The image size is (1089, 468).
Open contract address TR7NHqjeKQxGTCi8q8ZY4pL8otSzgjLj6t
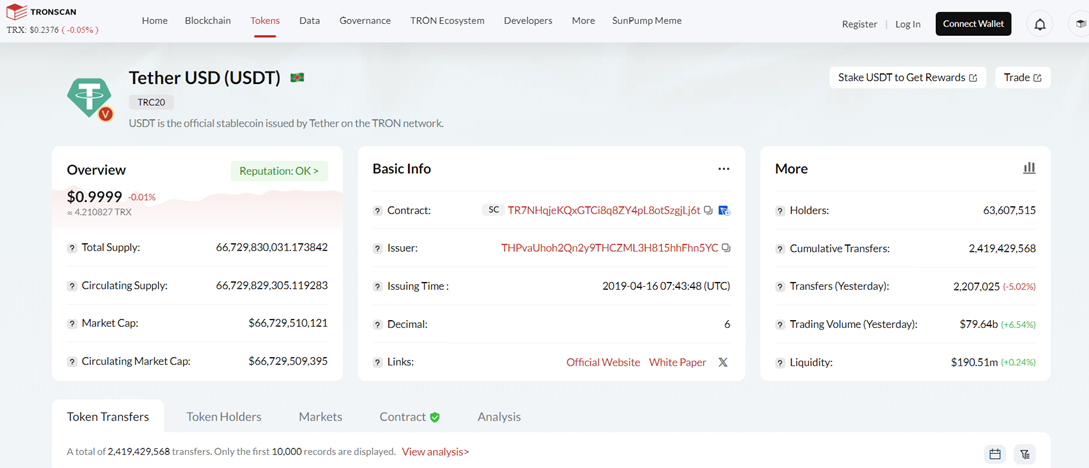pos(604,210)
